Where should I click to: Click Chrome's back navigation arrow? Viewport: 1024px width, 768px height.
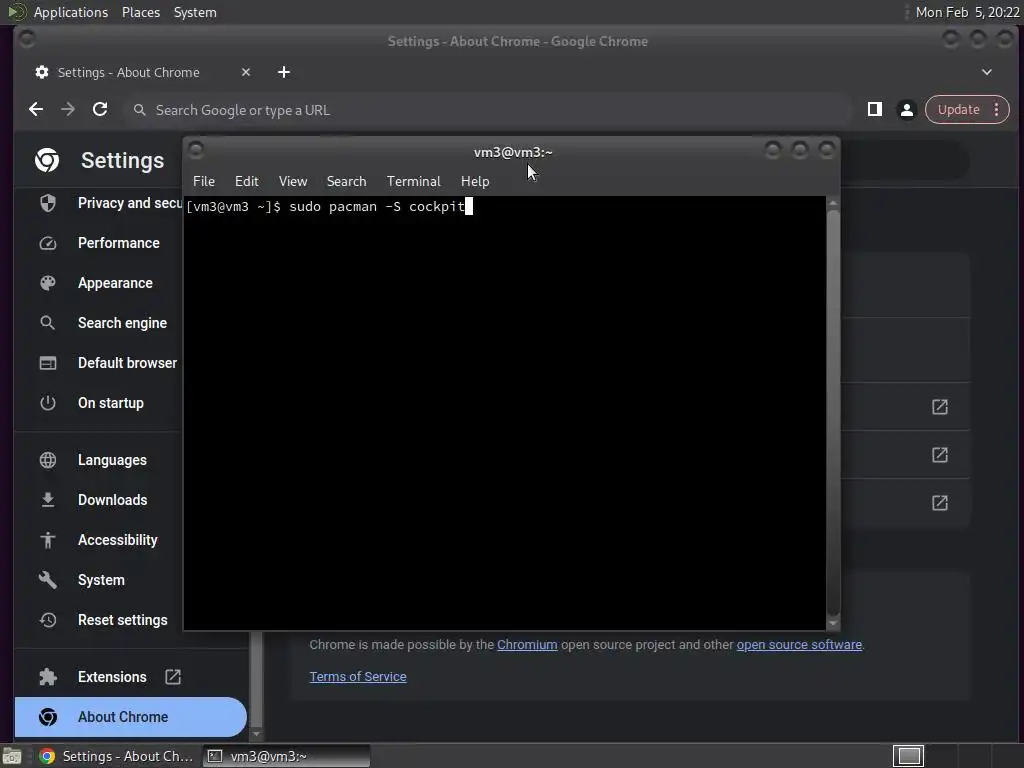point(36,110)
